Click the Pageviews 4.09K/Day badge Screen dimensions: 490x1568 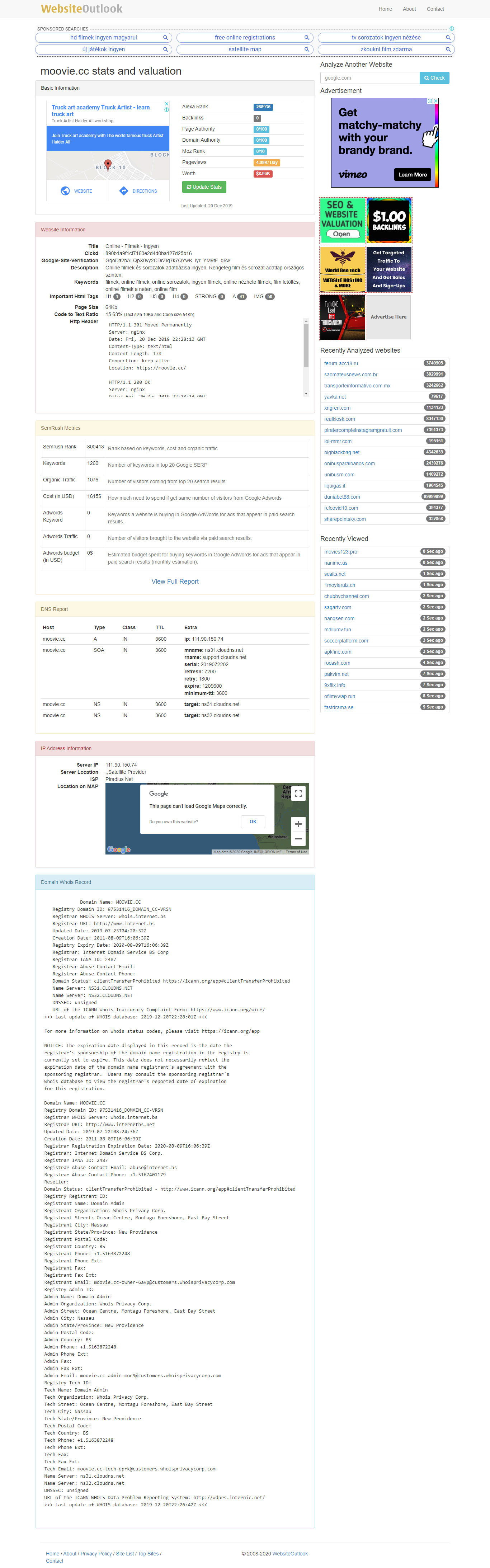click(267, 163)
